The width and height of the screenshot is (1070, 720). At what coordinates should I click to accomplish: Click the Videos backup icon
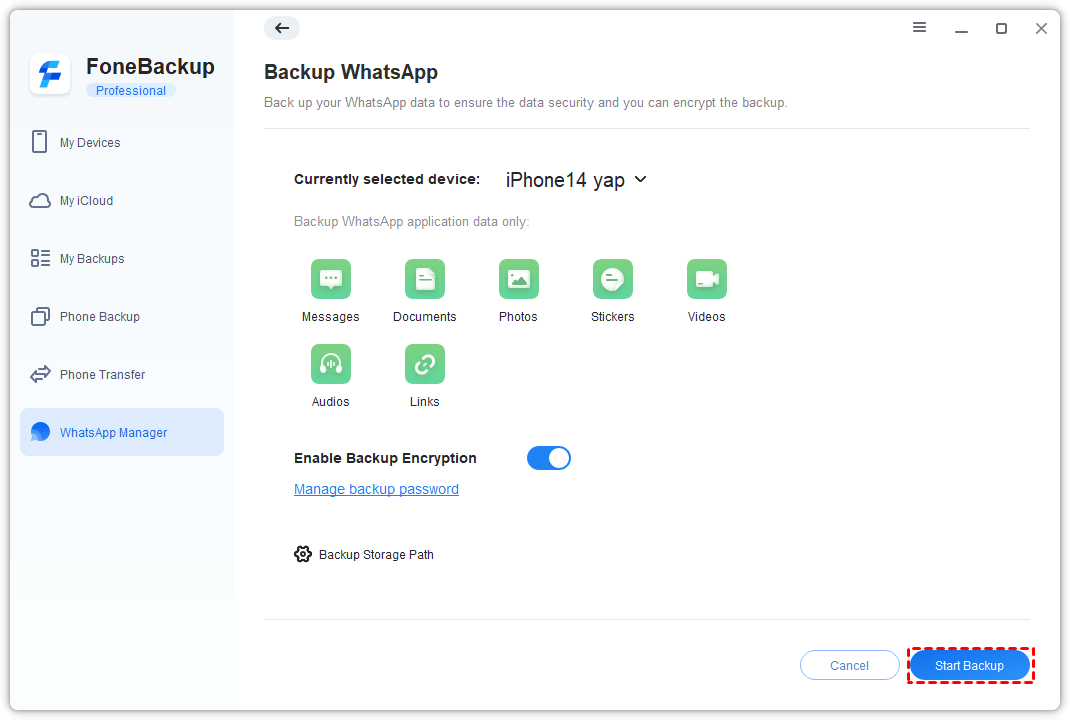pyautogui.click(x=706, y=279)
